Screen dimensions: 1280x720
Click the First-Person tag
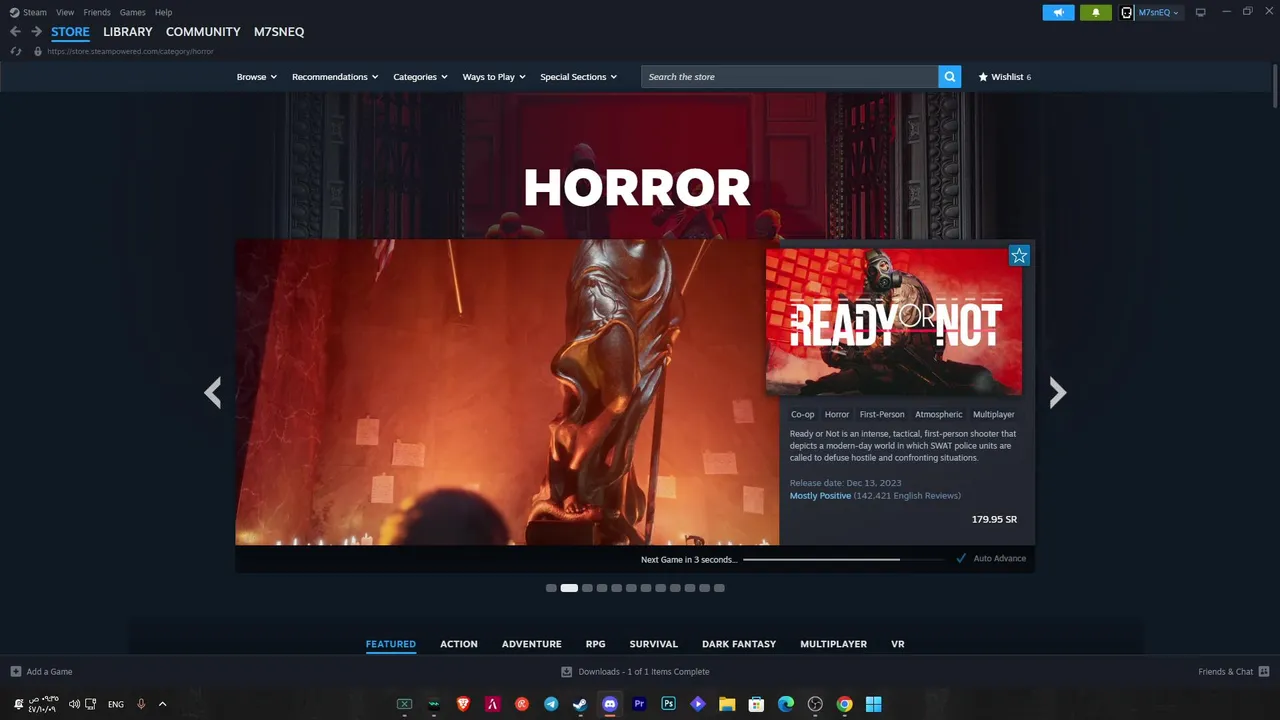[882, 414]
